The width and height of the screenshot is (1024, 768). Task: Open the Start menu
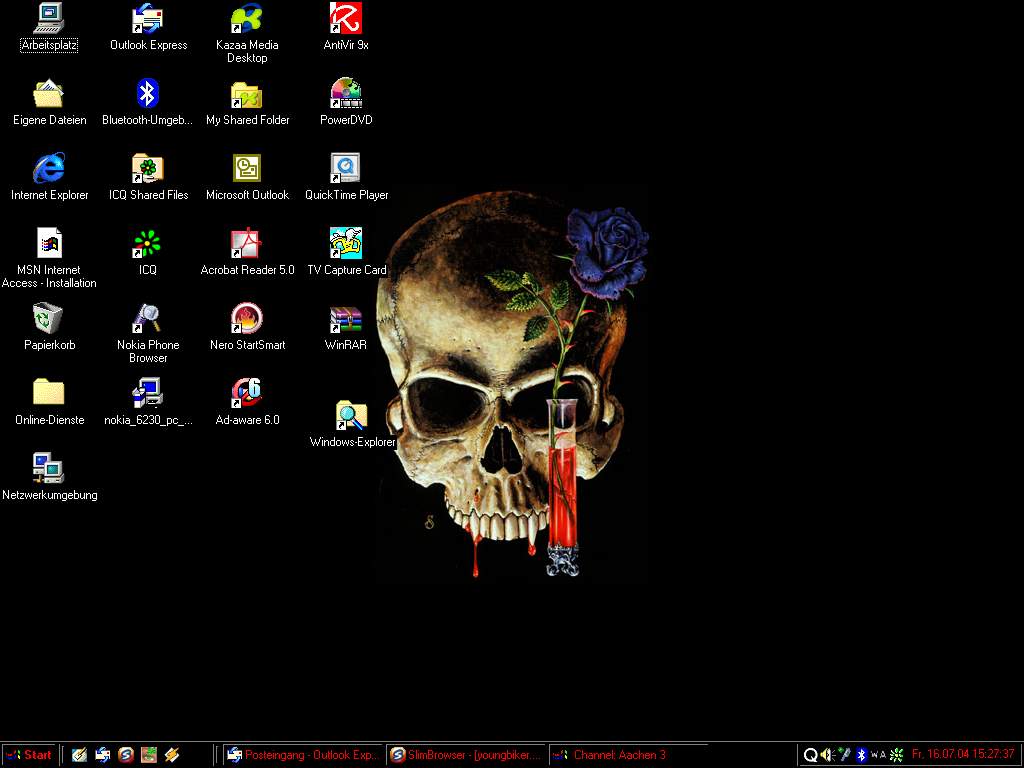click(29, 756)
